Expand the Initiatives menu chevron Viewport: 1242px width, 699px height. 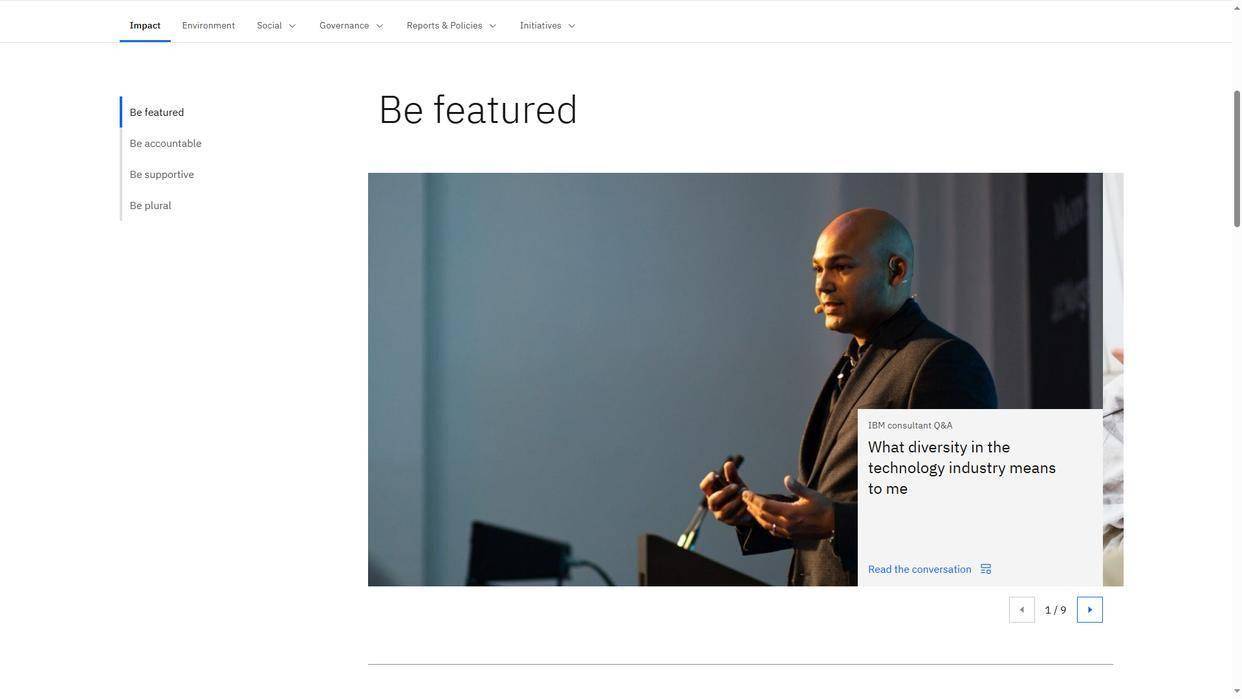[x=571, y=26]
